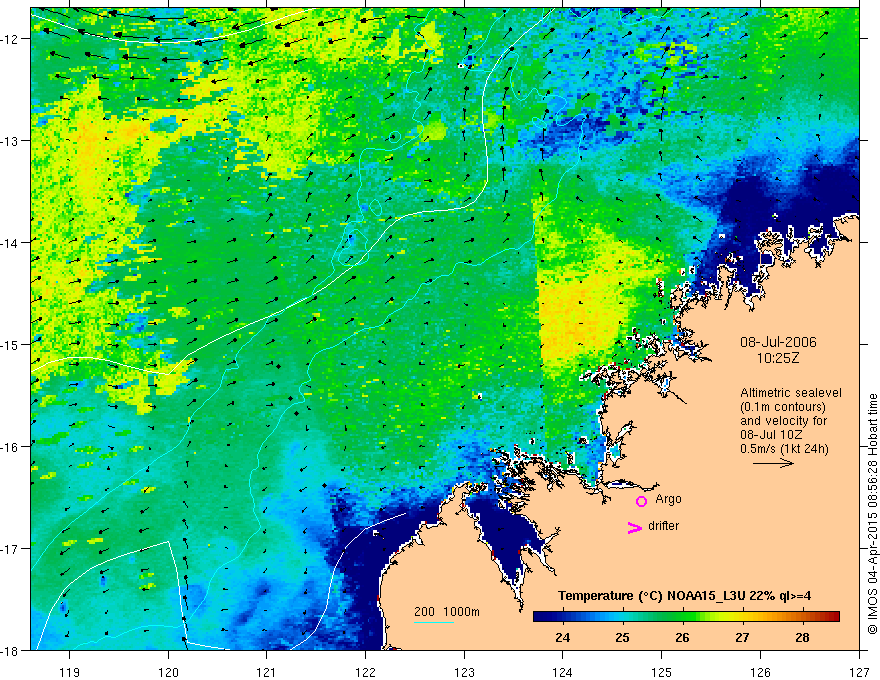The height and width of the screenshot is (680, 880).
Task: Click the cyan 200m depth contour legend line
Action: [x=434, y=622]
